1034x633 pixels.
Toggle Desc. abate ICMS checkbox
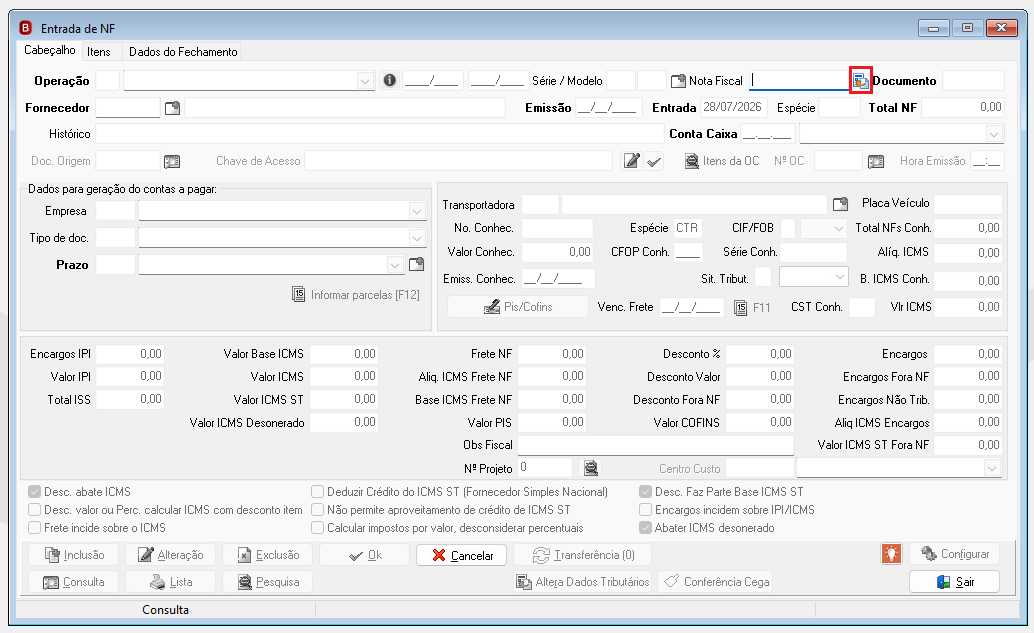[35, 492]
